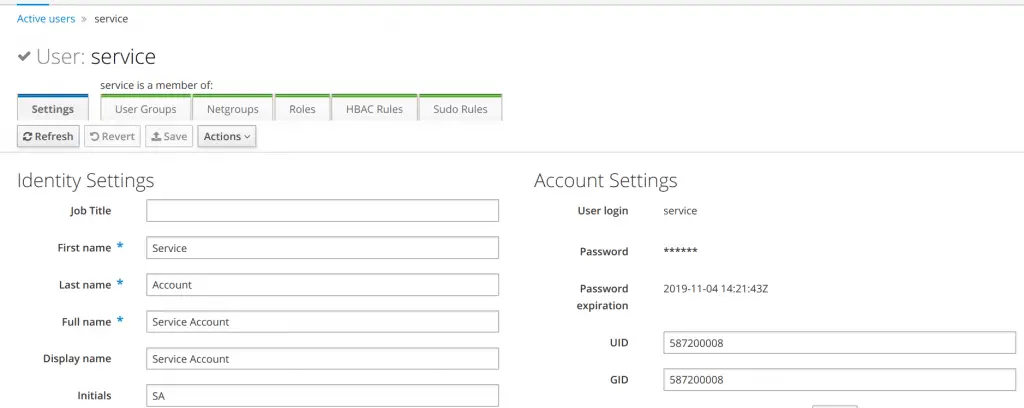Click the Revert button
Viewport: 1024px width, 408px height.
[x=112, y=136]
